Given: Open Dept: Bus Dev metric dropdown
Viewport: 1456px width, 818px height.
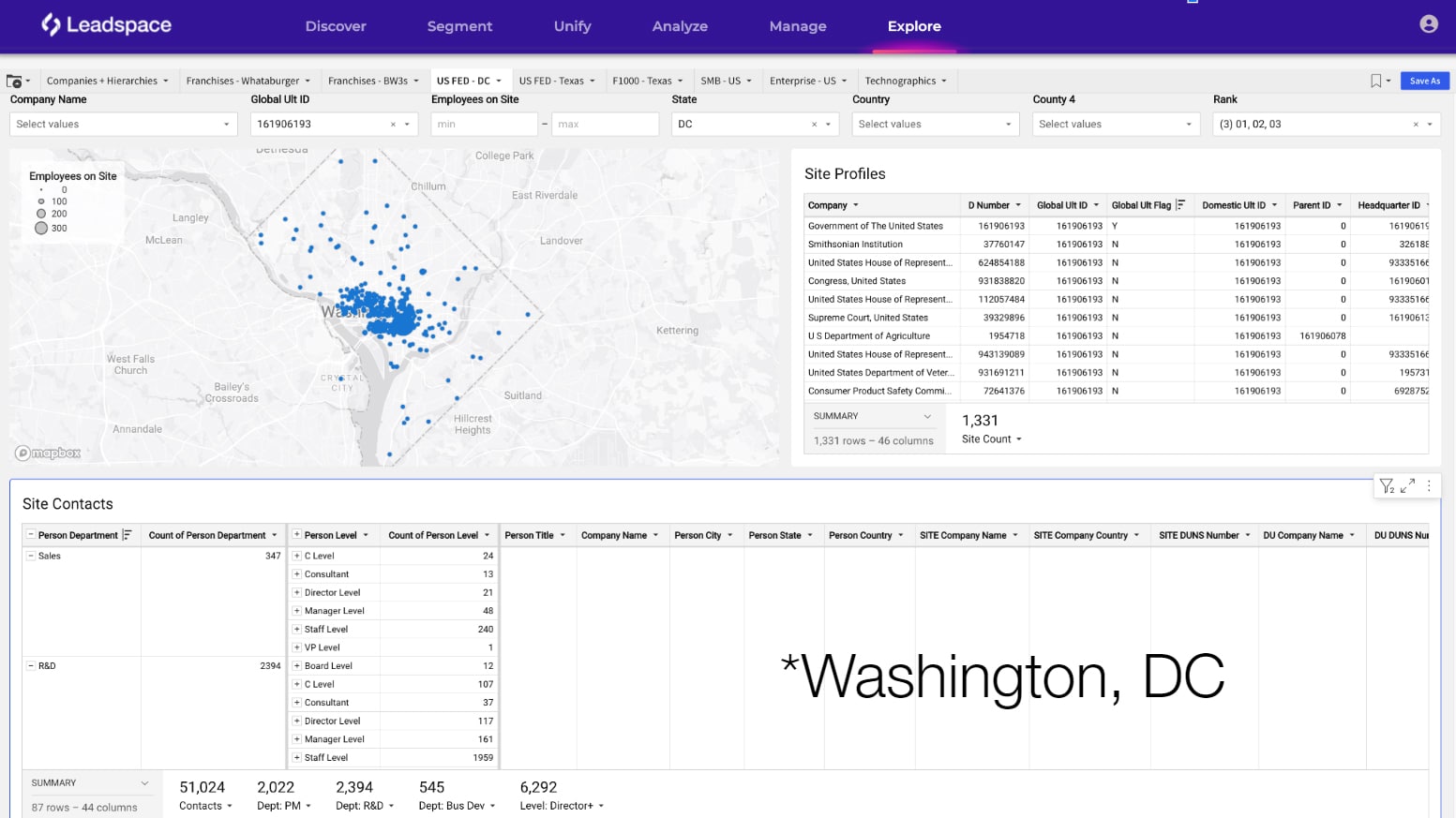Looking at the screenshot, I should [x=493, y=806].
